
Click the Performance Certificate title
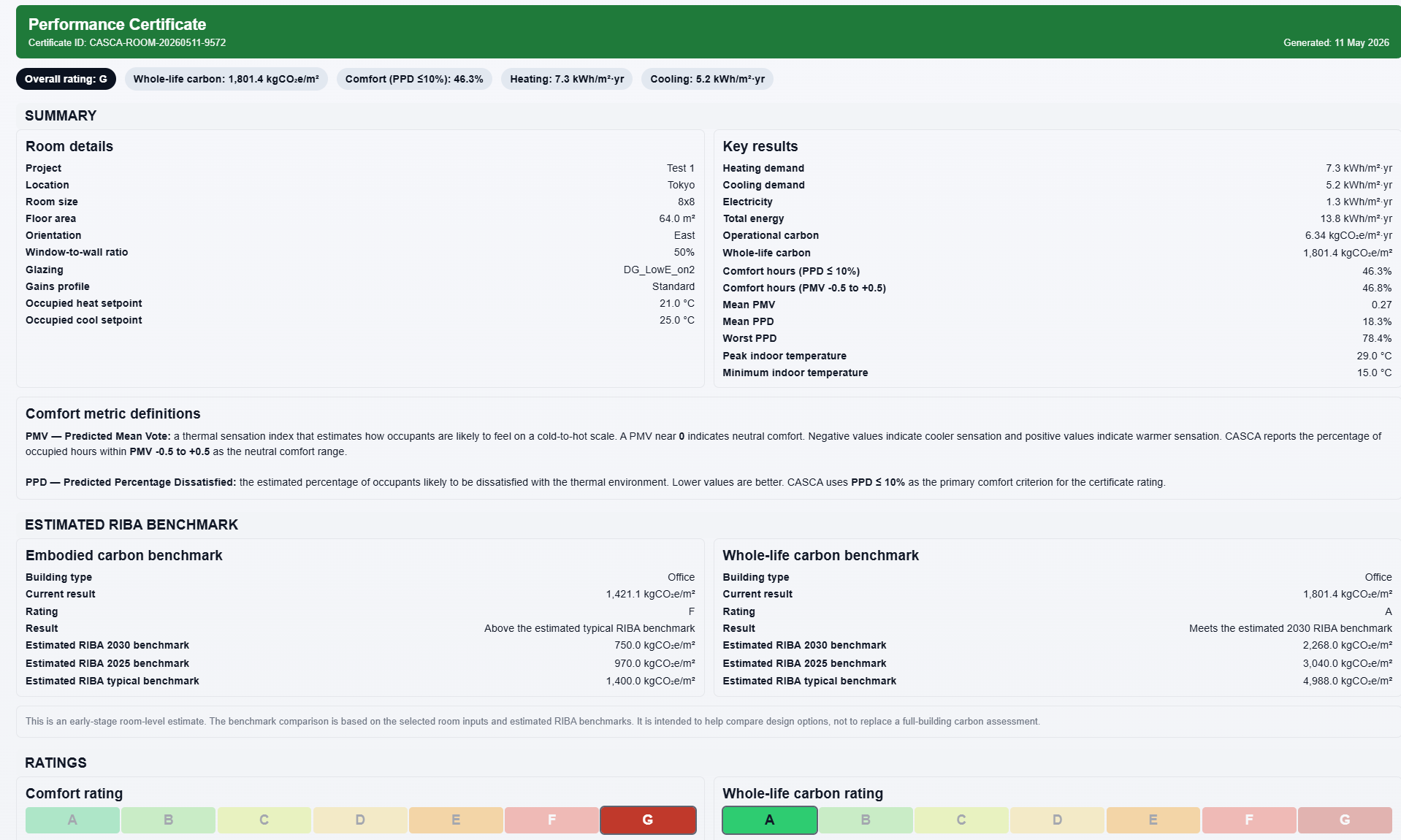(x=117, y=24)
